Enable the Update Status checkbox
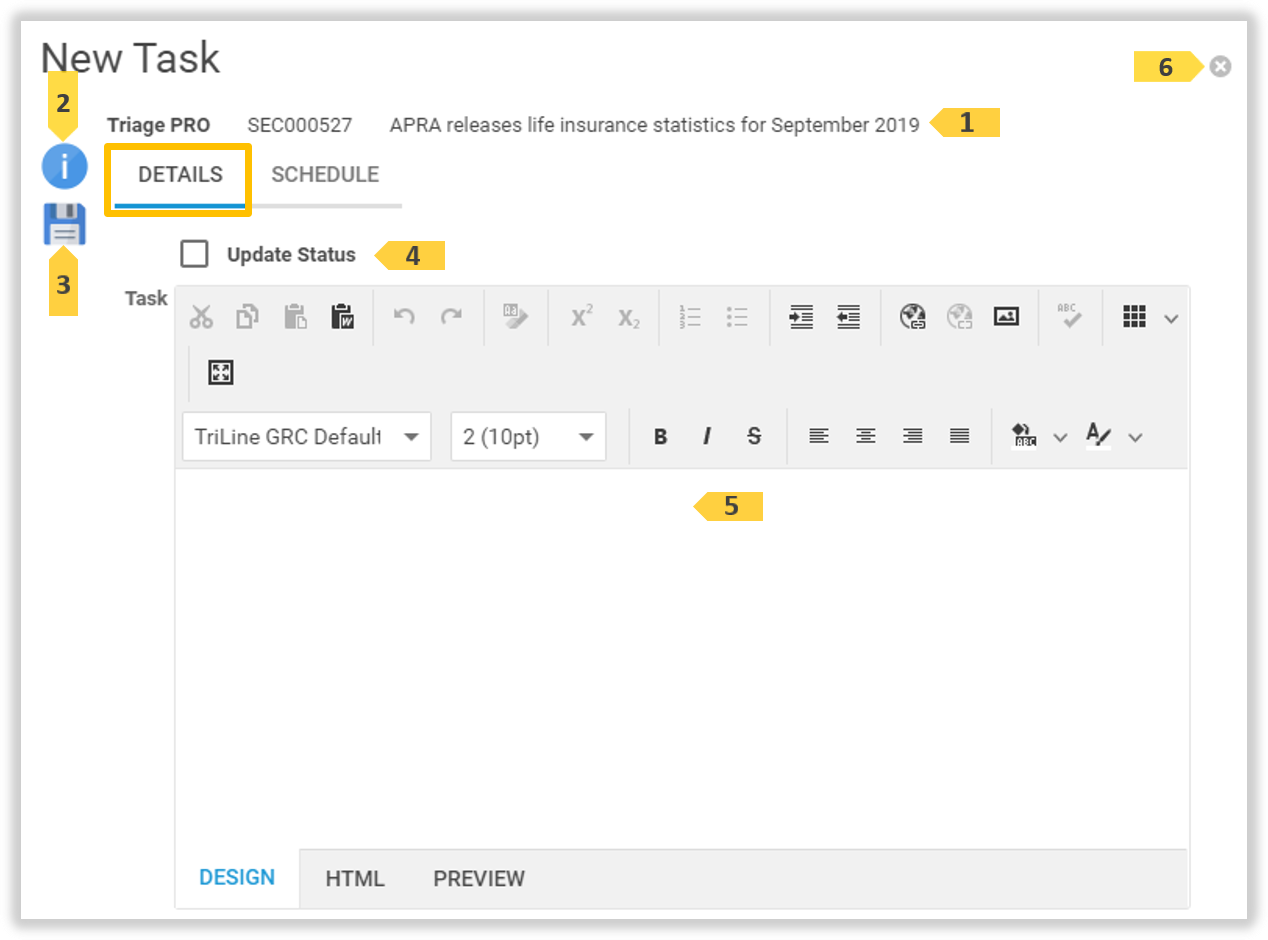Screen dimensions: 1268x940 (x=194, y=254)
